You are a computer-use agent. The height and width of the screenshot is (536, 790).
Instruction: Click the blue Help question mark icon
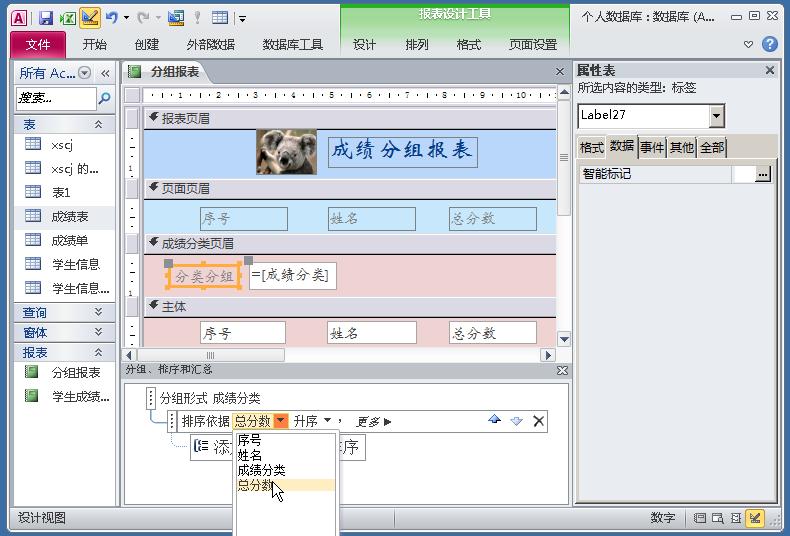(769, 44)
